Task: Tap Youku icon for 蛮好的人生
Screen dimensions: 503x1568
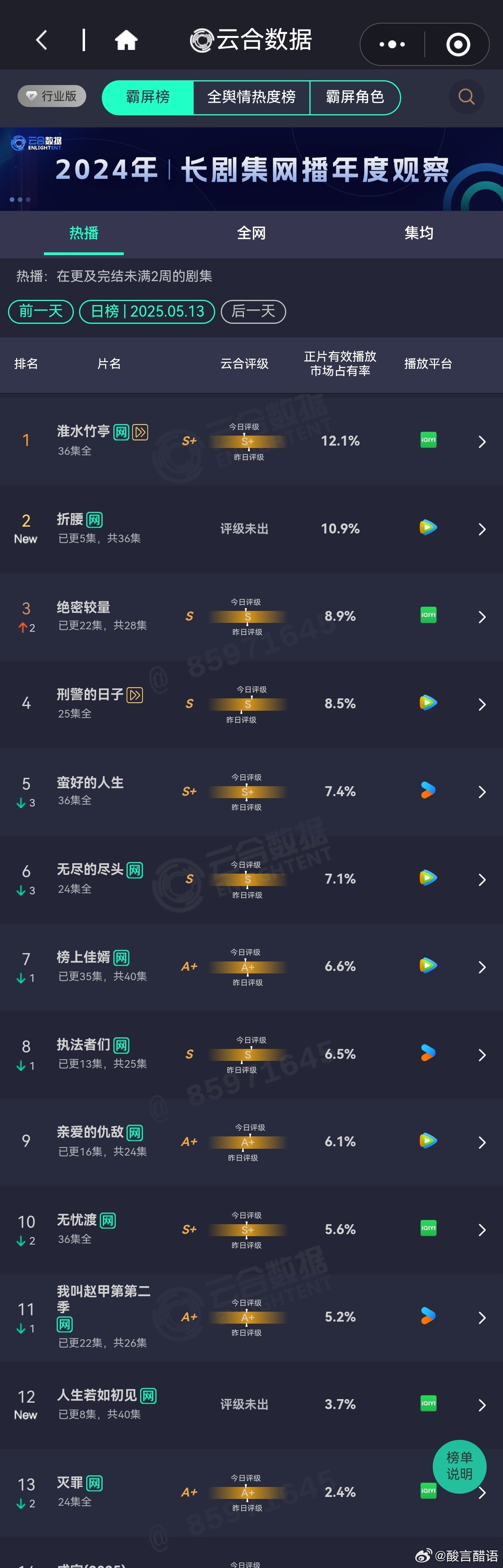Action: click(x=428, y=791)
